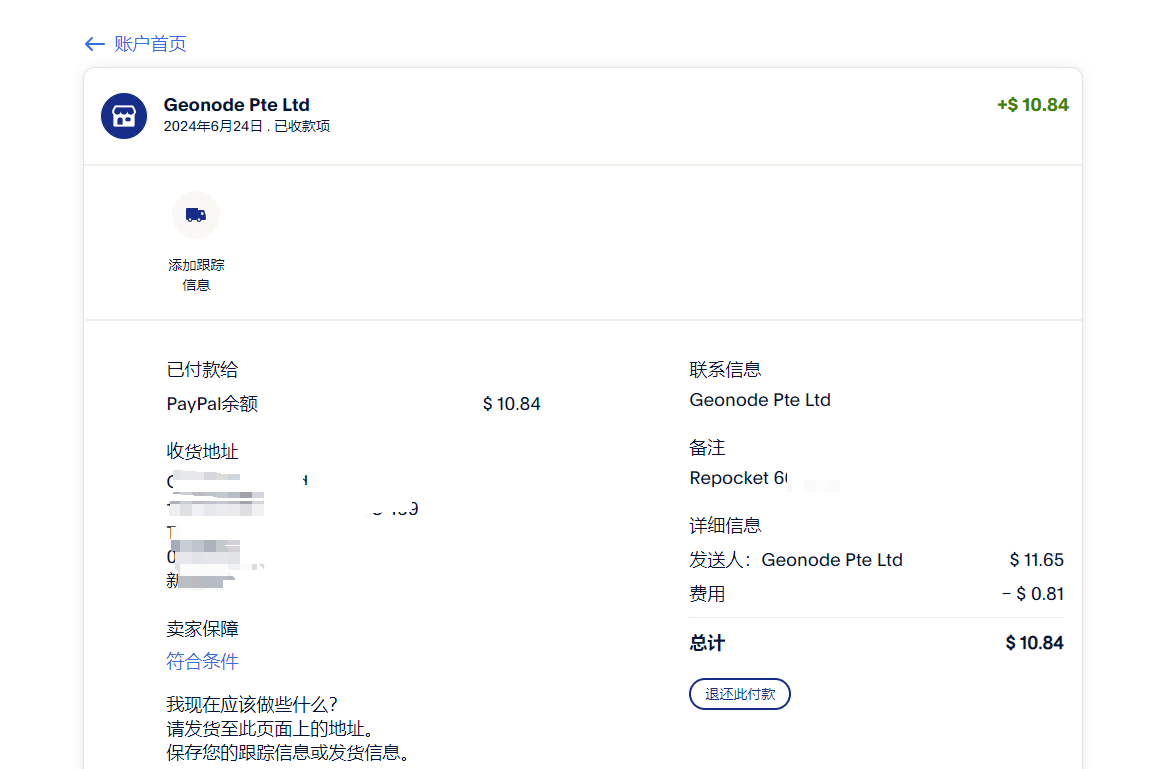Click the 退还此付款 refund button
Screen dimensions: 1176x769
point(739,694)
